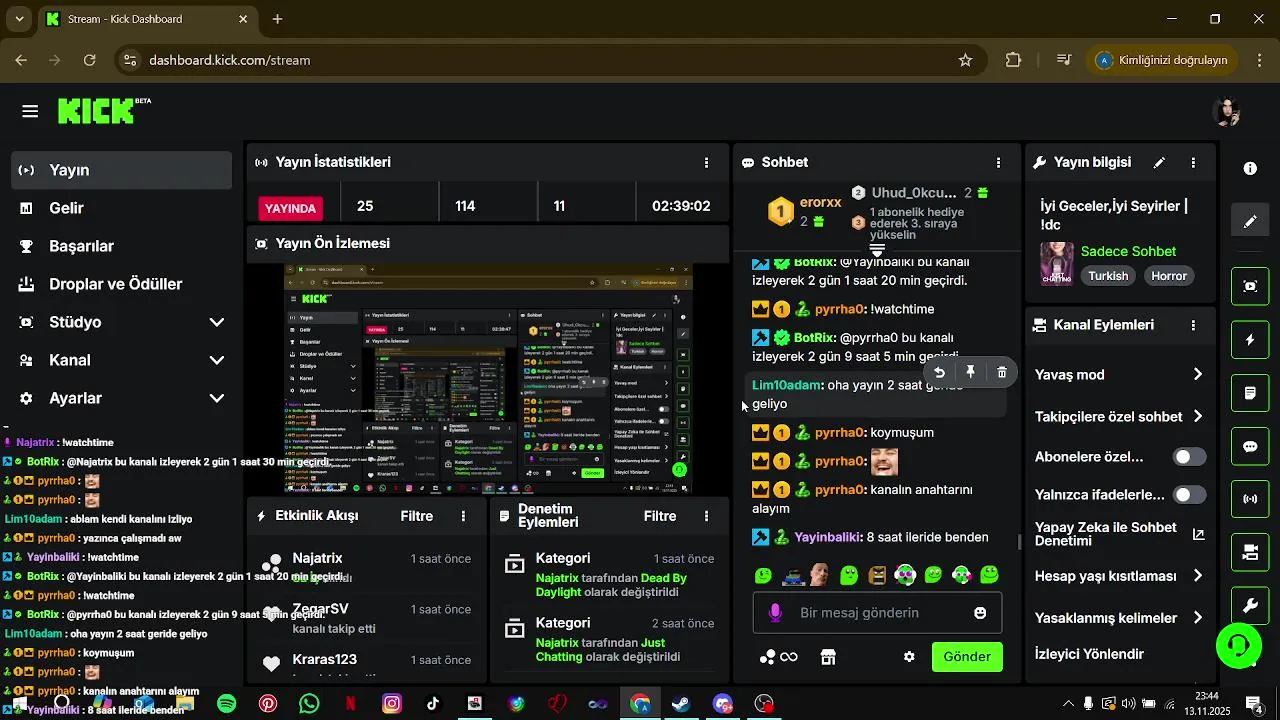Toggle stream preview widget icon in right sidebar
The height and width of the screenshot is (720, 1280).
1250,286
